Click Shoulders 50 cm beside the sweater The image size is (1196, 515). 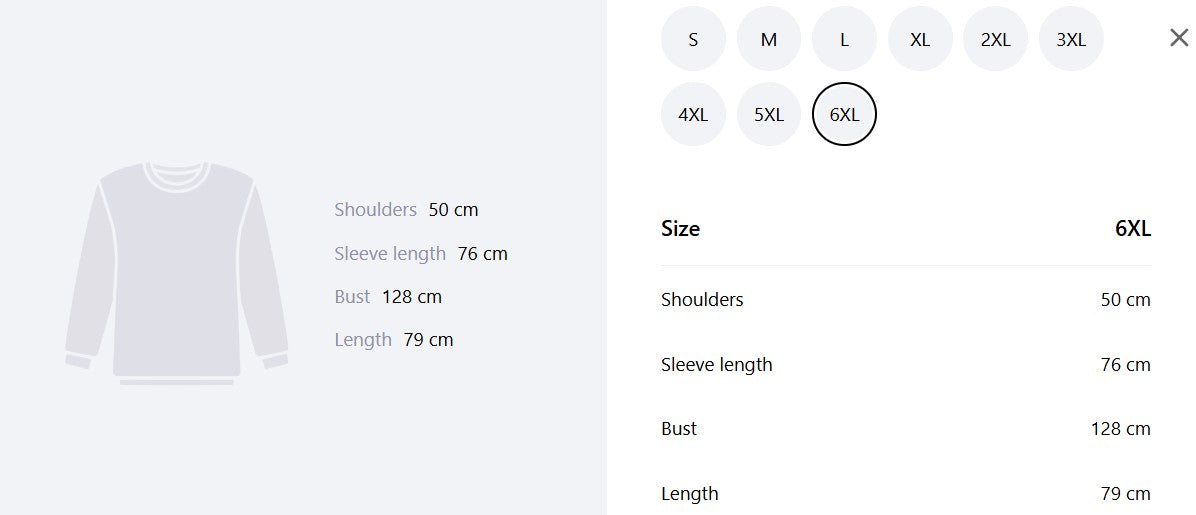pyautogui.click(x=406, y=210)
